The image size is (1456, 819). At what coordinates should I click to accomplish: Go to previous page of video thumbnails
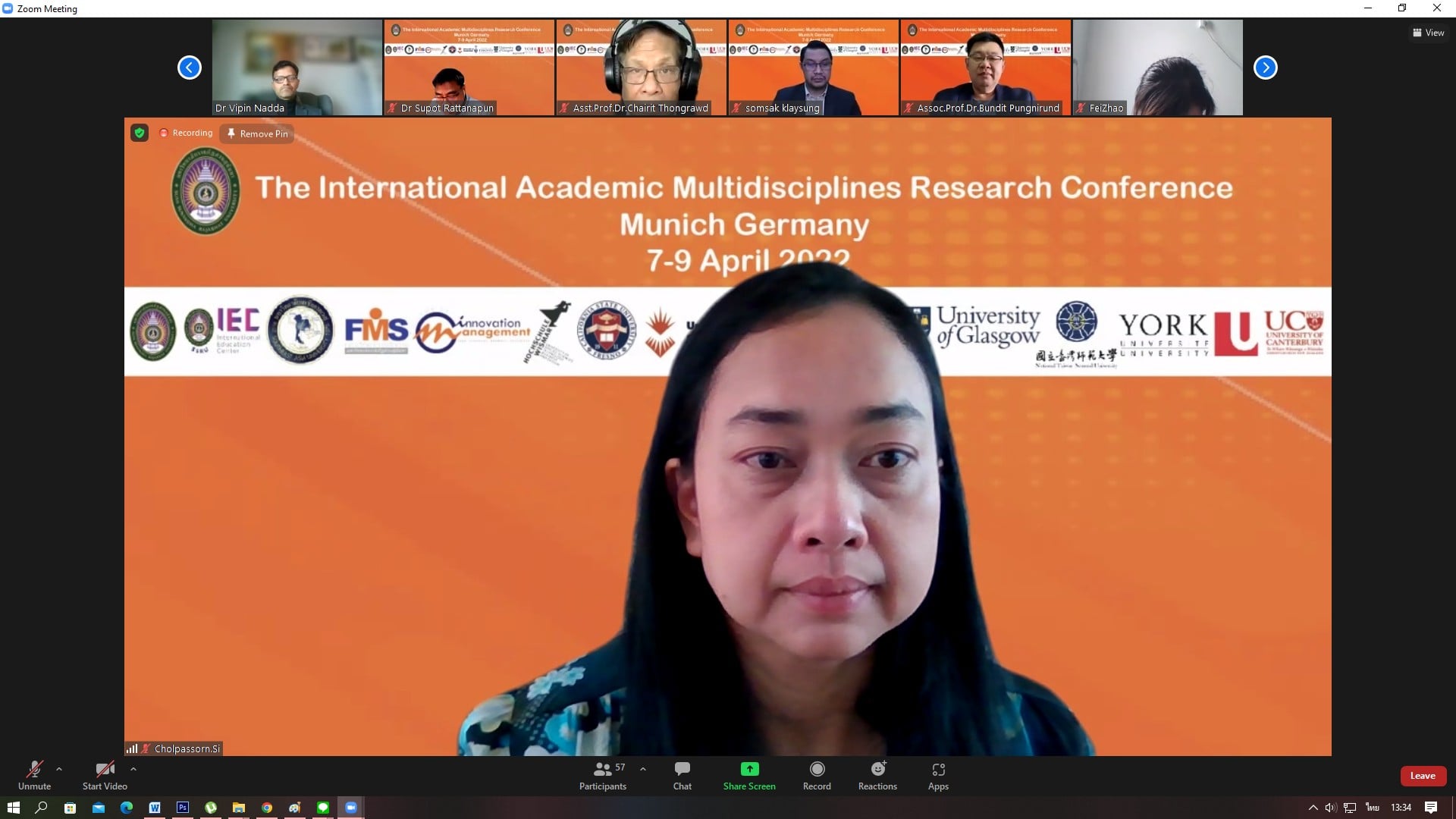190,67
